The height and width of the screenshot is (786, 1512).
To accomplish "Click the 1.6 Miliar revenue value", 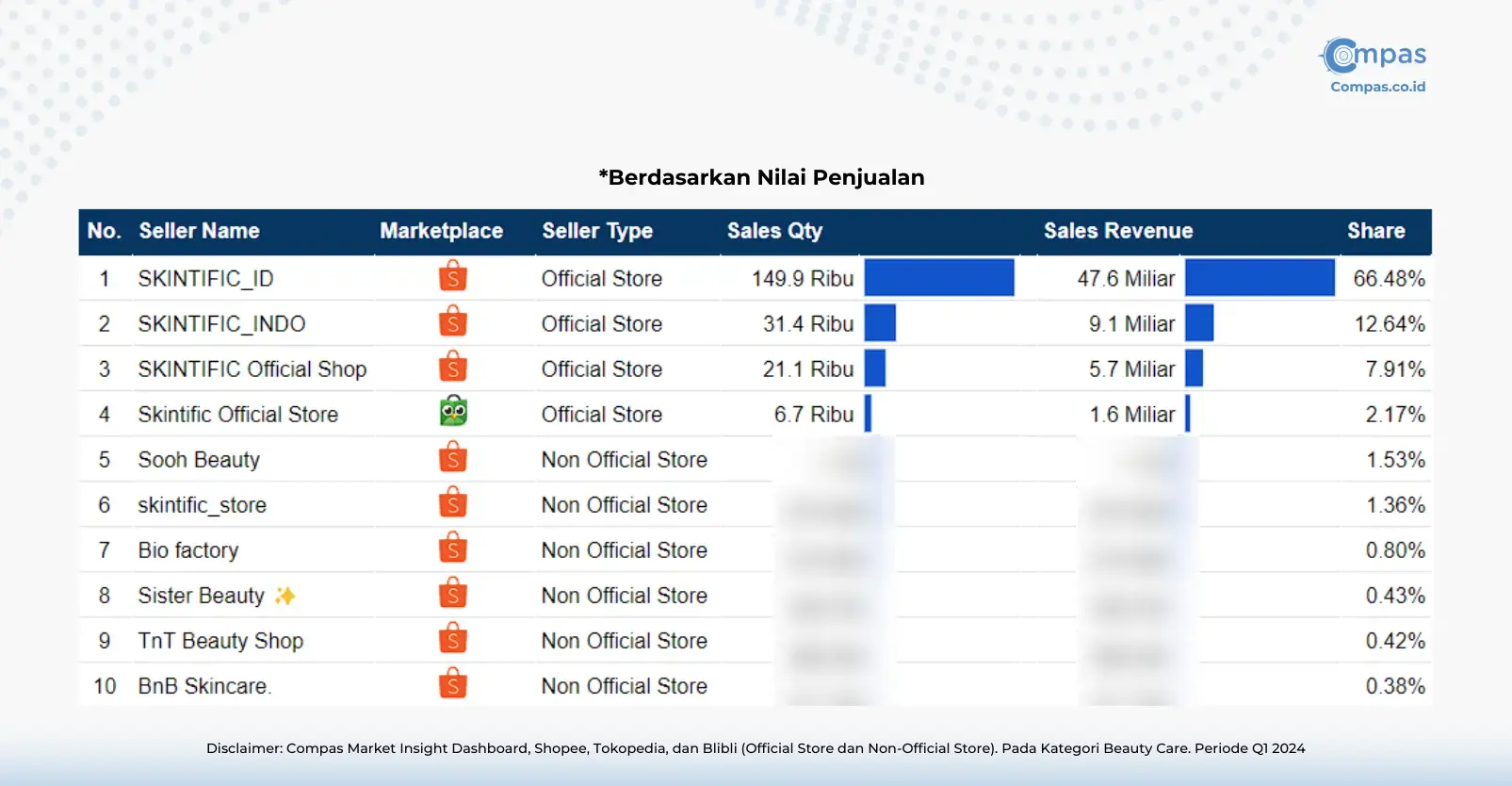I will click(1132, 415).
